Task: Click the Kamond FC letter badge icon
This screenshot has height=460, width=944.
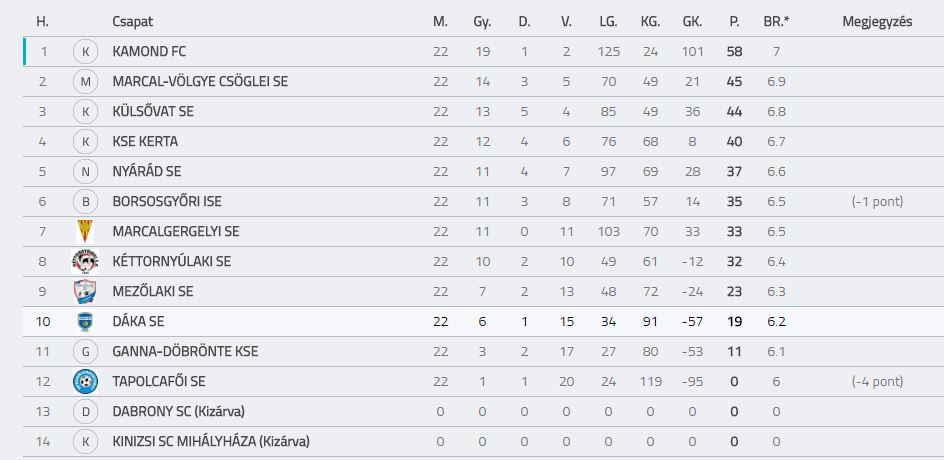Action: click(x=85, y=52)
